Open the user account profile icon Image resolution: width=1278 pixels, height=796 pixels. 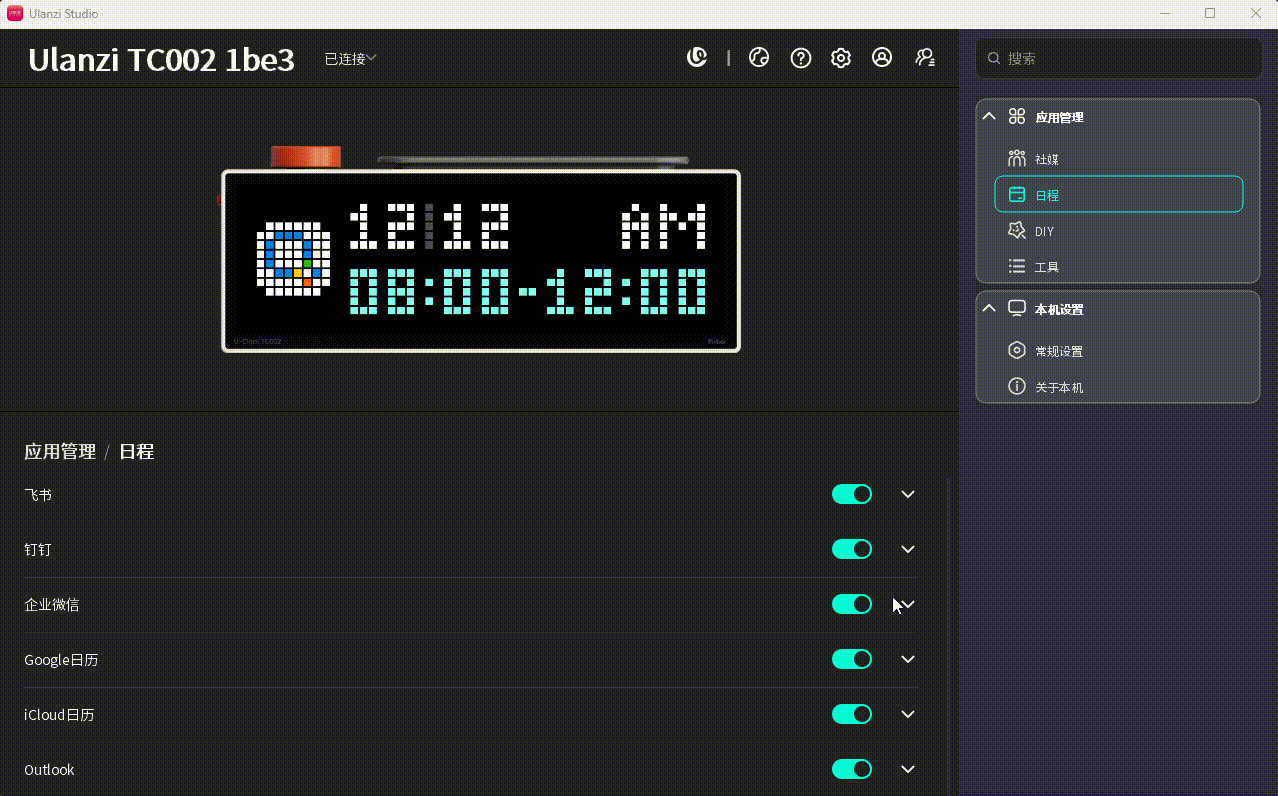882,58
